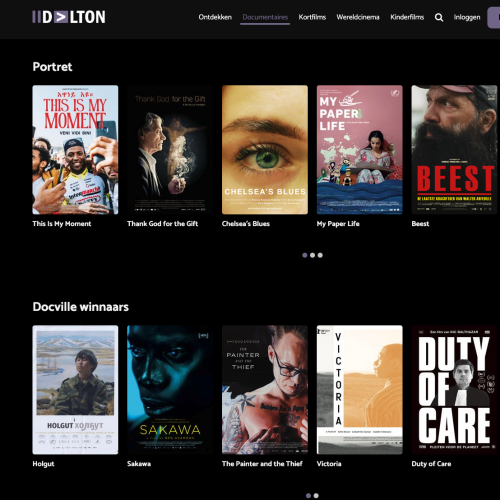Click the Docville winnaars section heading
The height and width of the screenshot is (500, 500).
[x=81, y=307]
